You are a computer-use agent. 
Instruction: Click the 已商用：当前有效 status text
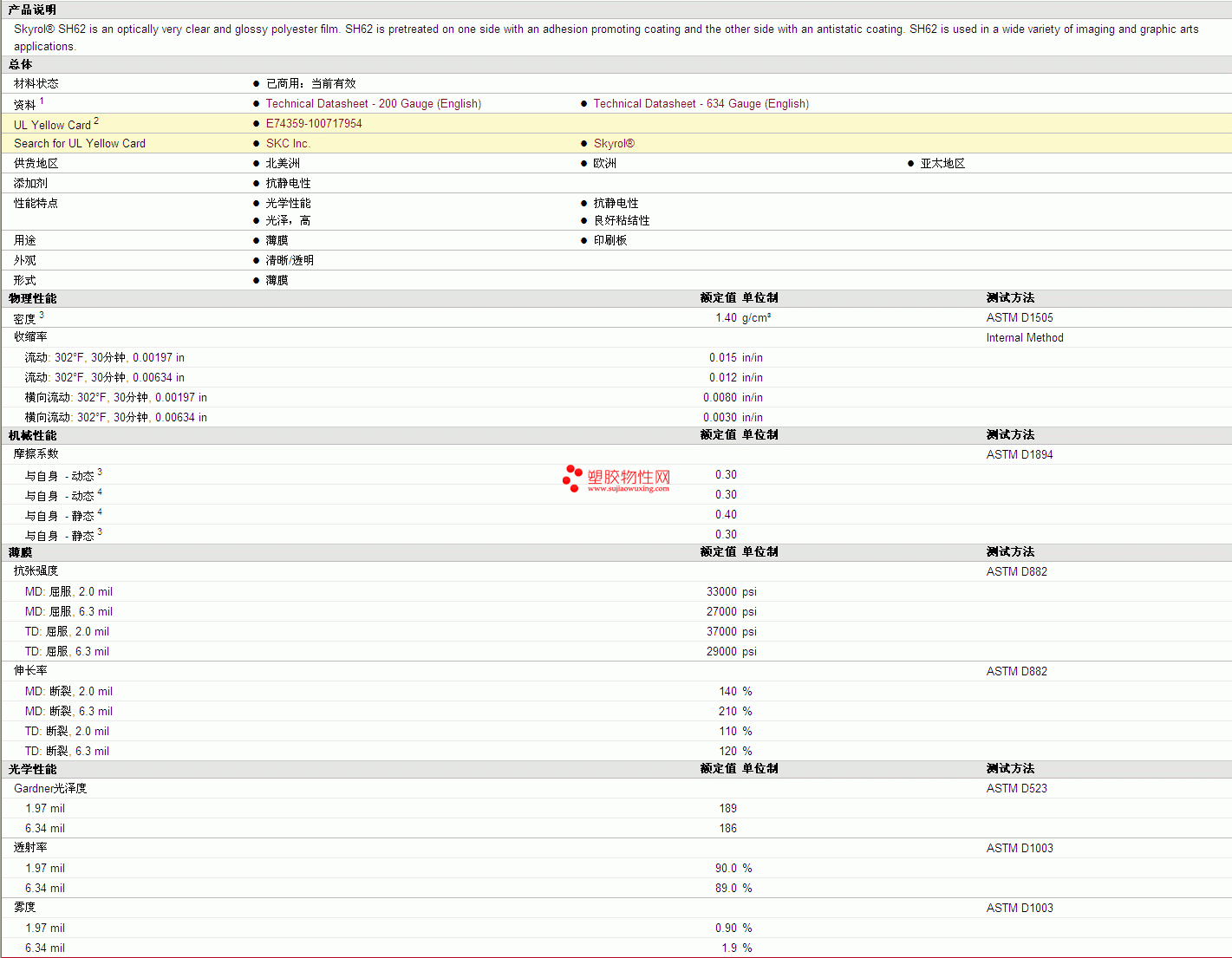[x=310, y=83]
